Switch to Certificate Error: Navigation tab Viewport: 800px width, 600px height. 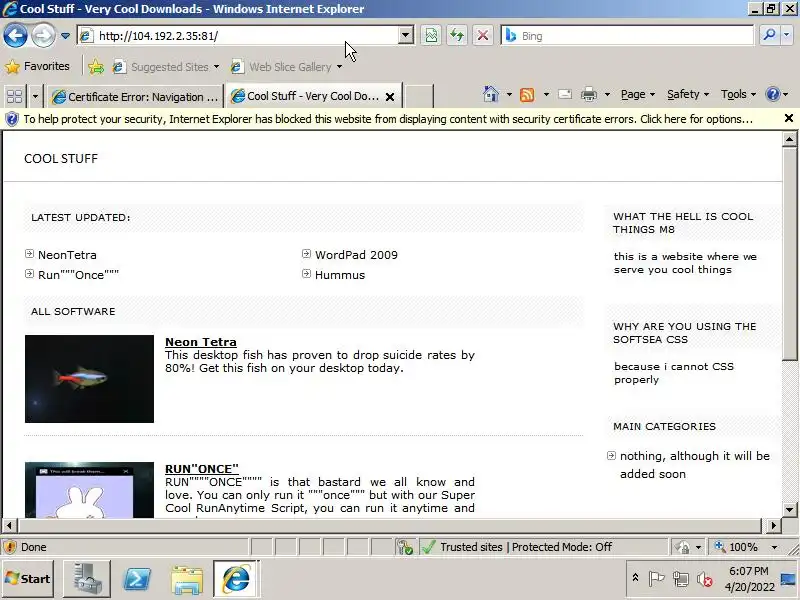[x=135, y=96]
